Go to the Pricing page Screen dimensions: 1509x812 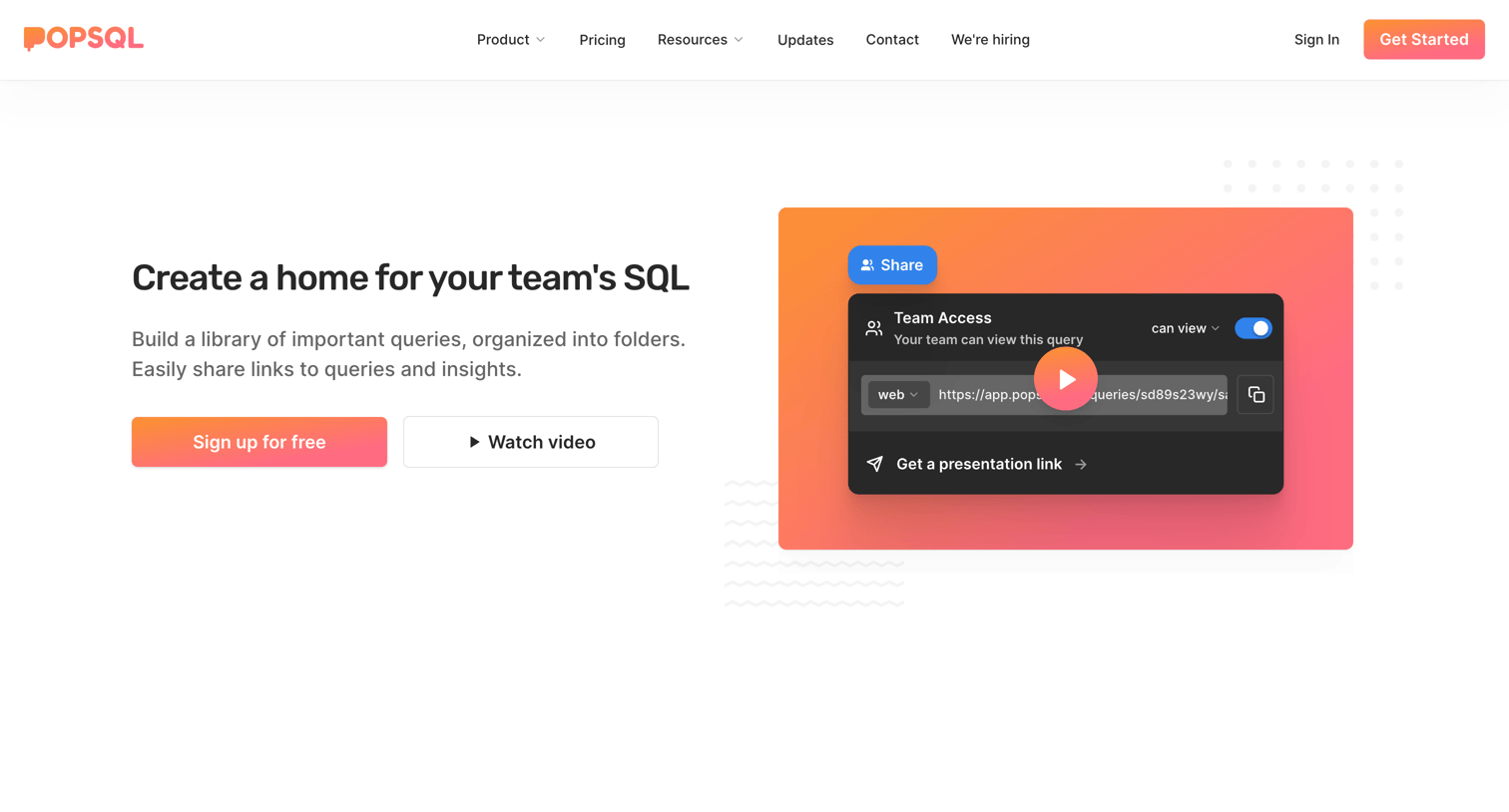click(602, 40)
